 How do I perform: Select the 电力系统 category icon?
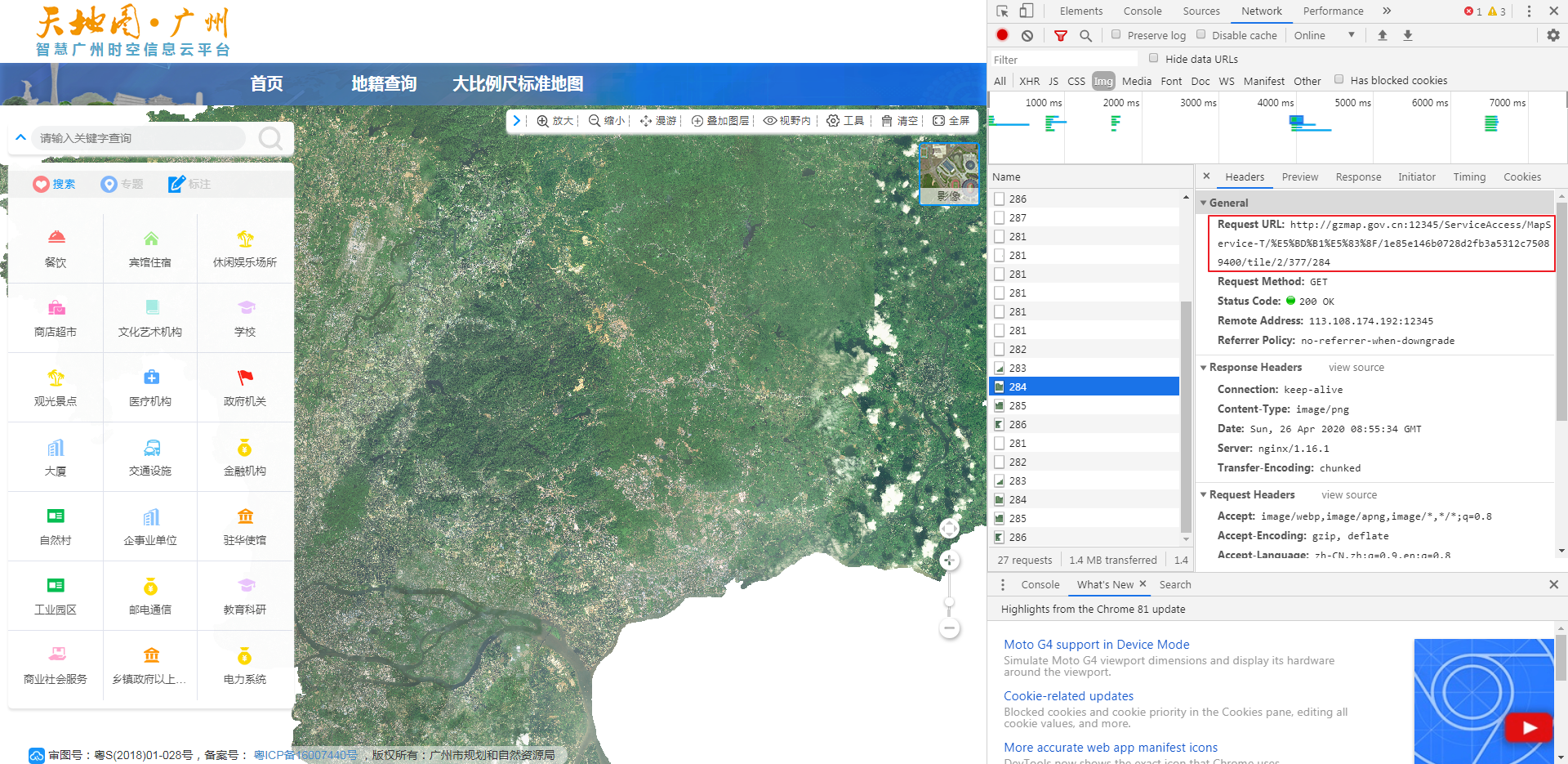[244, 655]
